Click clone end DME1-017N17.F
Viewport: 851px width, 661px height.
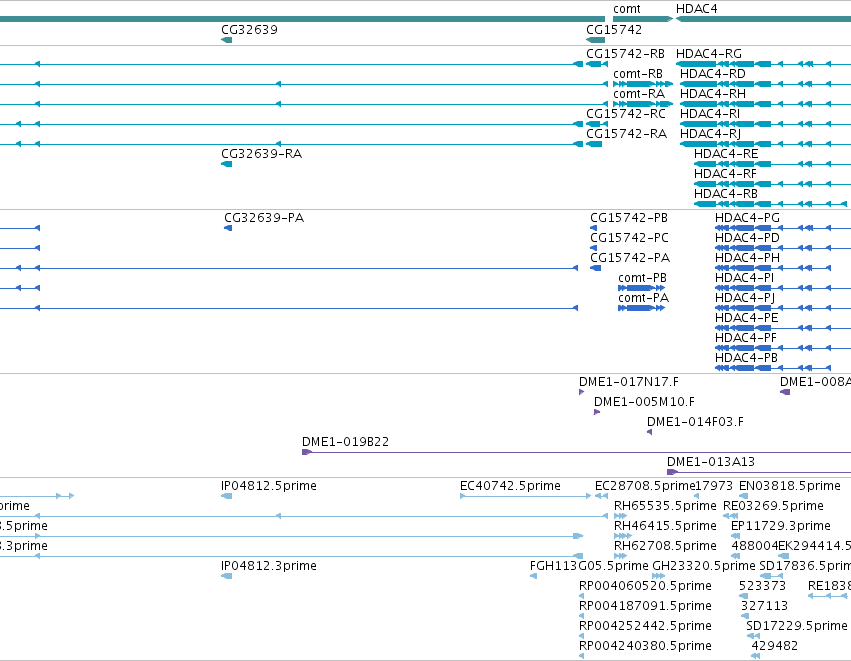628,383
